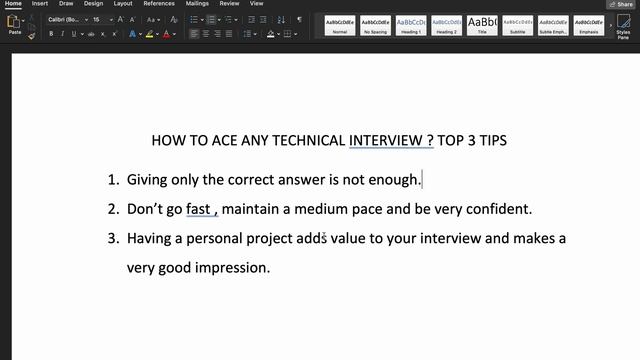This screenshot has width=640, height=360.
Task: Switch to the View tab
Action: point(256,4)
